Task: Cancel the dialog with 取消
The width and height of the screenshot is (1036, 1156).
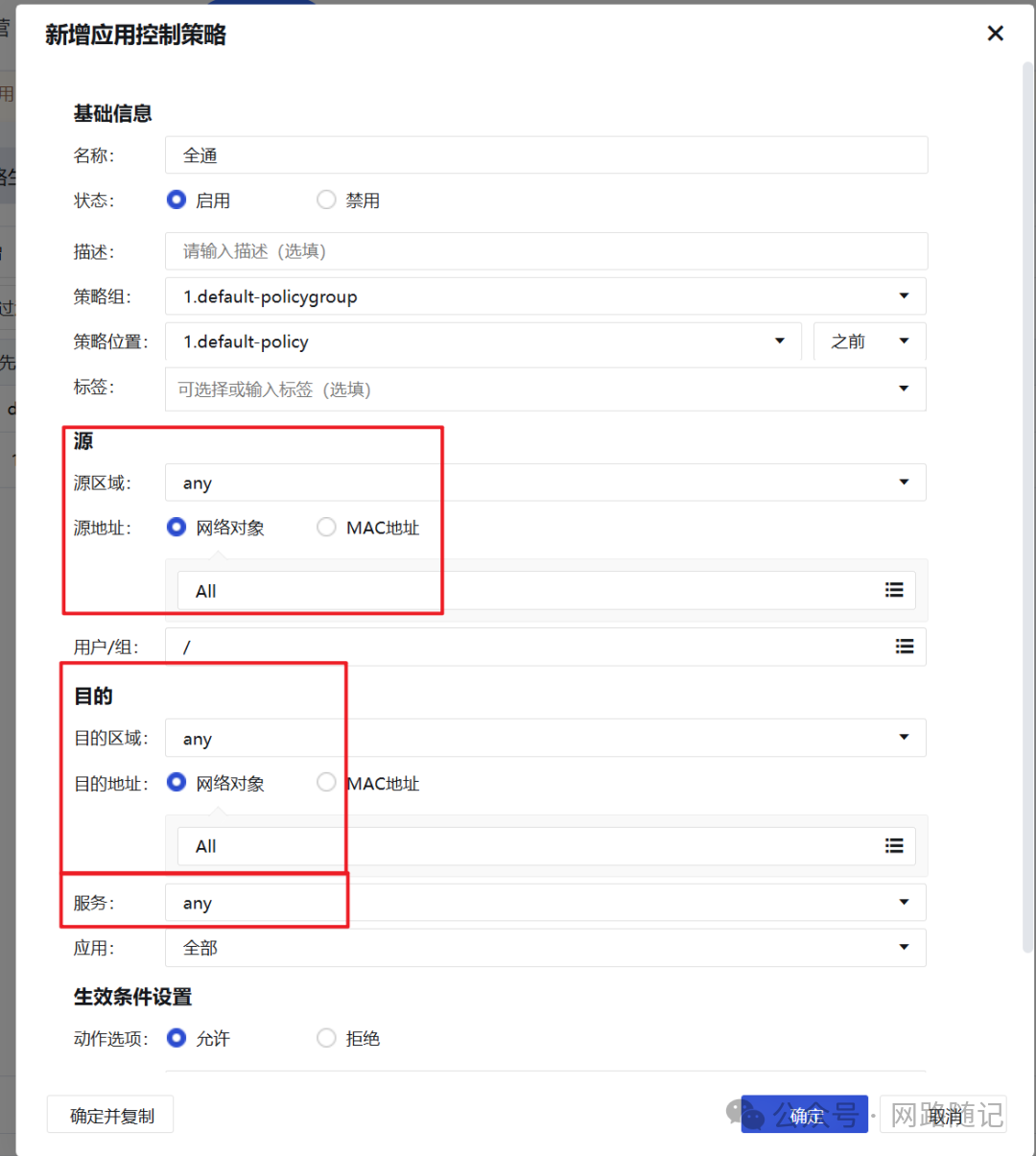Action: (x=945, y=1114)
